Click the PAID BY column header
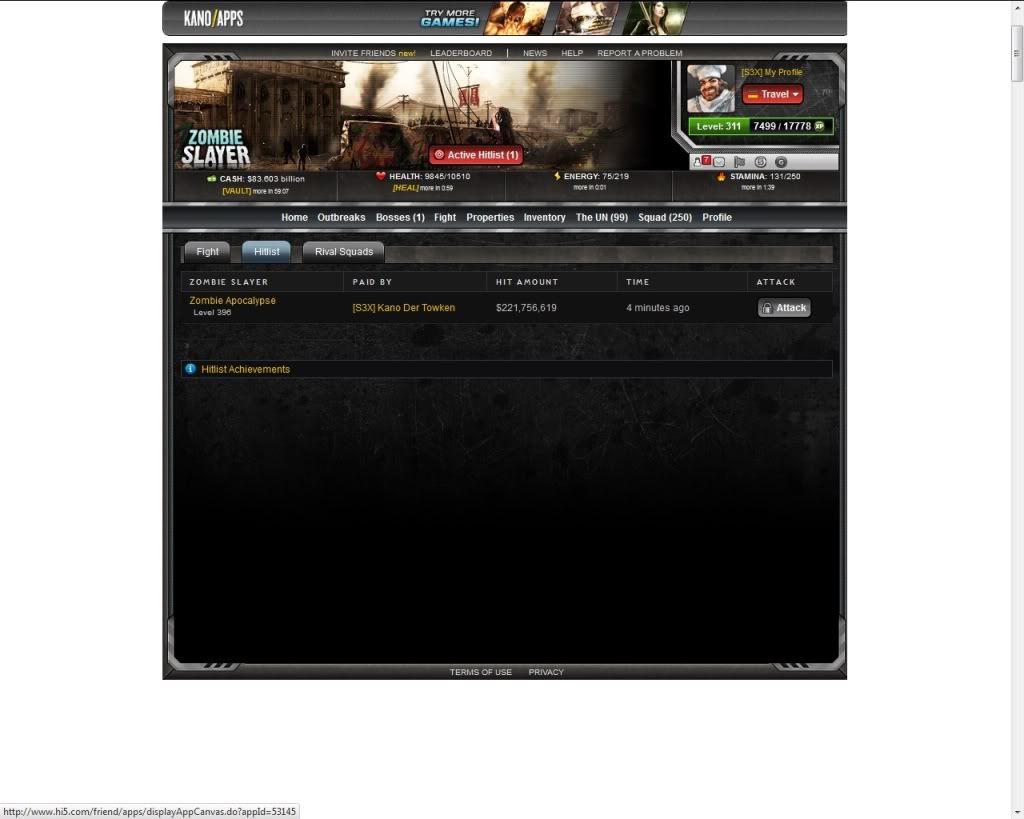1024x819 pixels. [372, 282]
